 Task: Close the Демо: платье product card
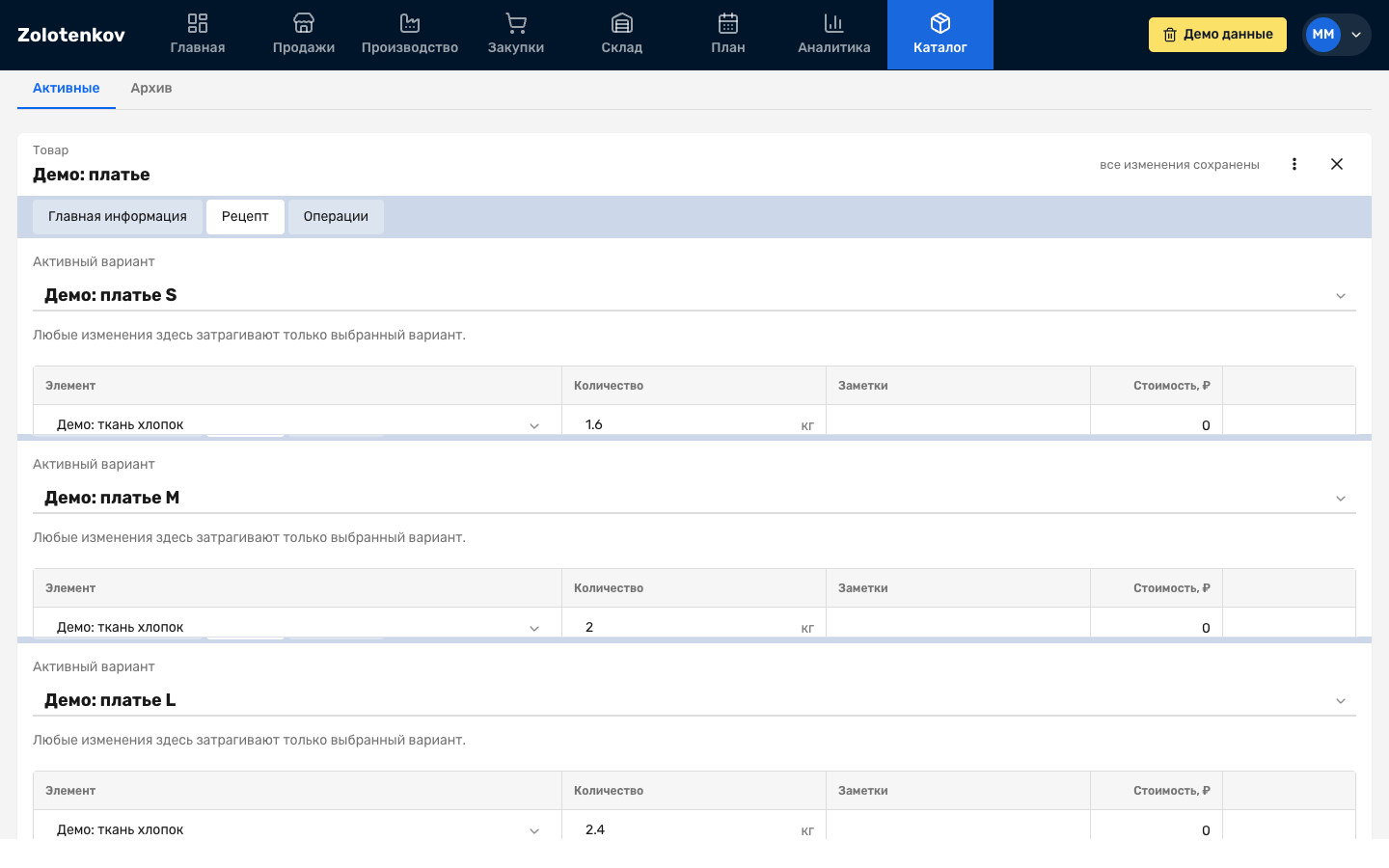1337,164
